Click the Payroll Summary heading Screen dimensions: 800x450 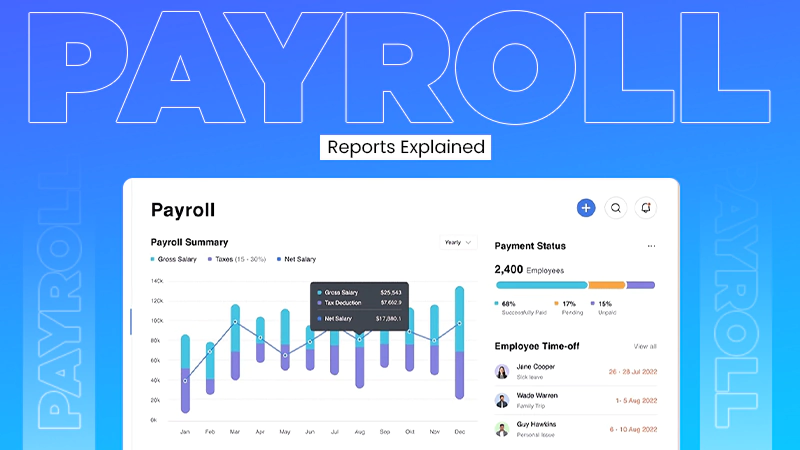pyautogui.click(x=189, y=242)
